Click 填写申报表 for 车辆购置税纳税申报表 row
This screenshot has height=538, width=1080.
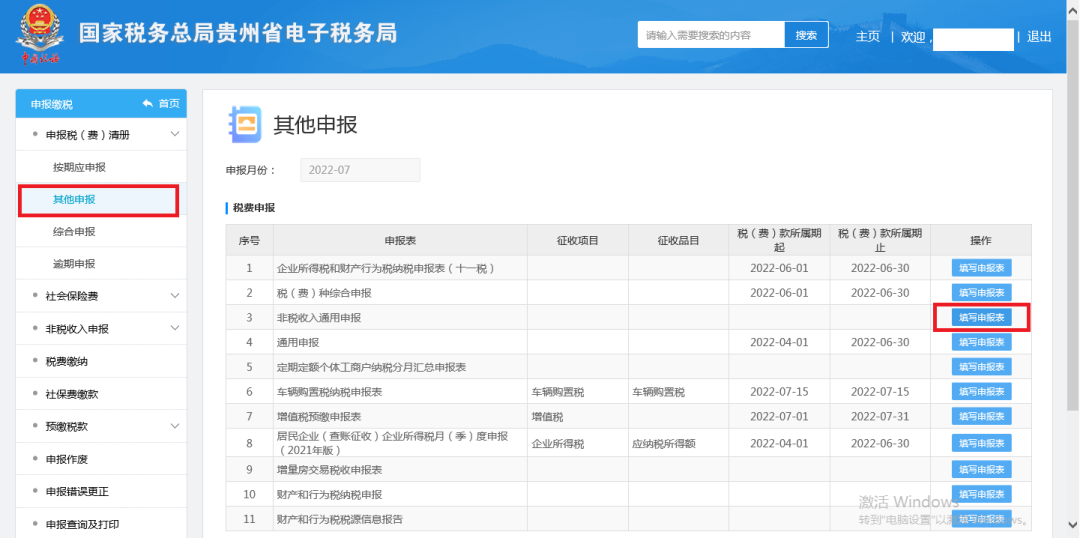[982, 391]
